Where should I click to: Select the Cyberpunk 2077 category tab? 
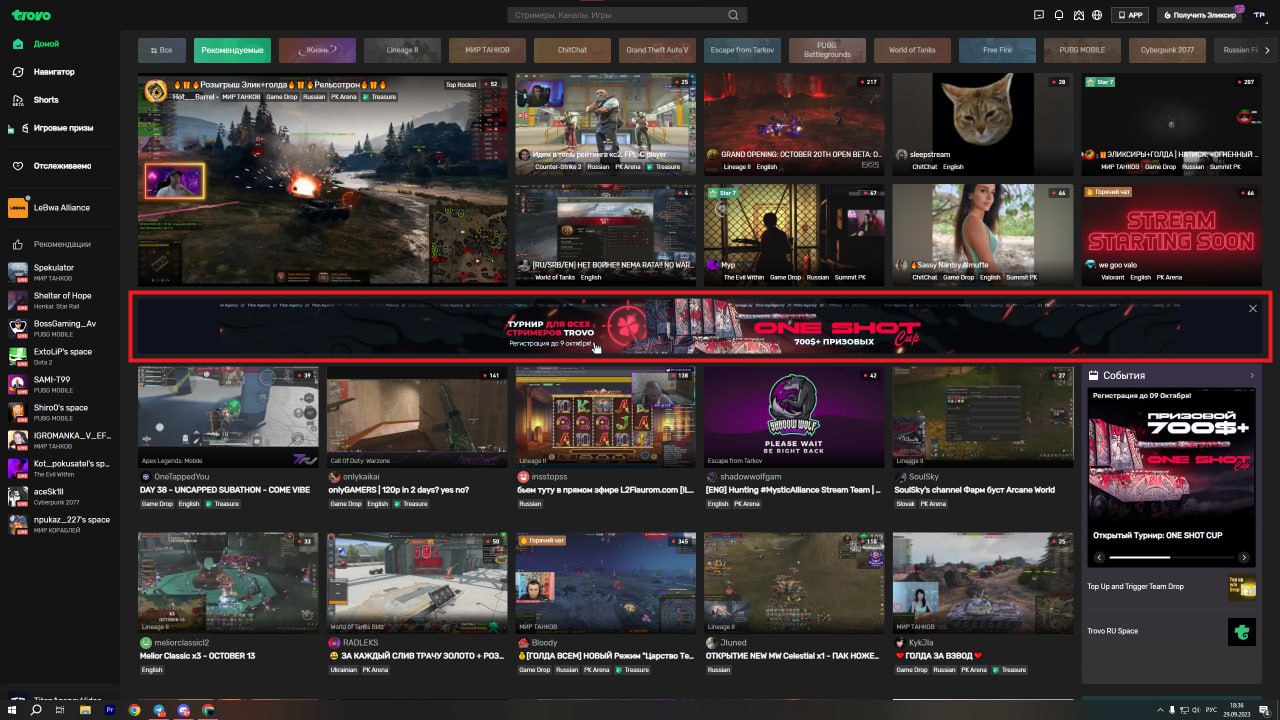click(1167, 50)
